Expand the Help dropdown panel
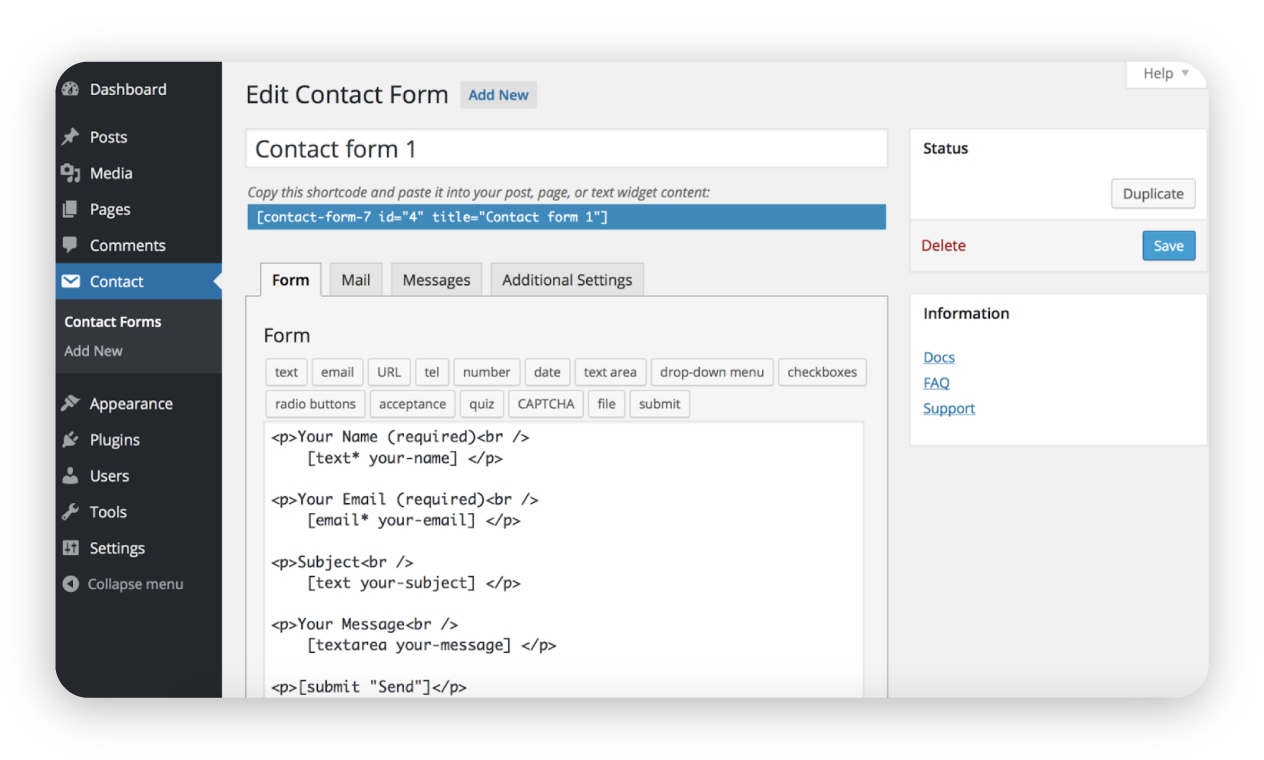Screen dimensions: 1264x760 1166,74
